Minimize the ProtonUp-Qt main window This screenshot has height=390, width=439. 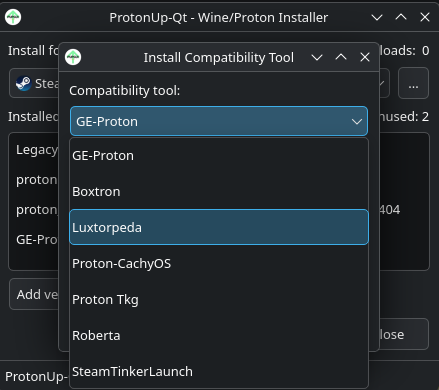coord(377,17)
